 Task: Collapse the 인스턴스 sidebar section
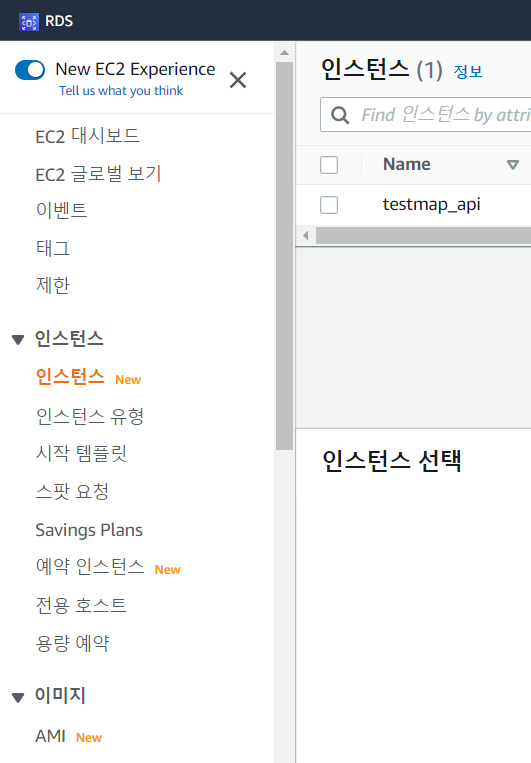(18, 339)
